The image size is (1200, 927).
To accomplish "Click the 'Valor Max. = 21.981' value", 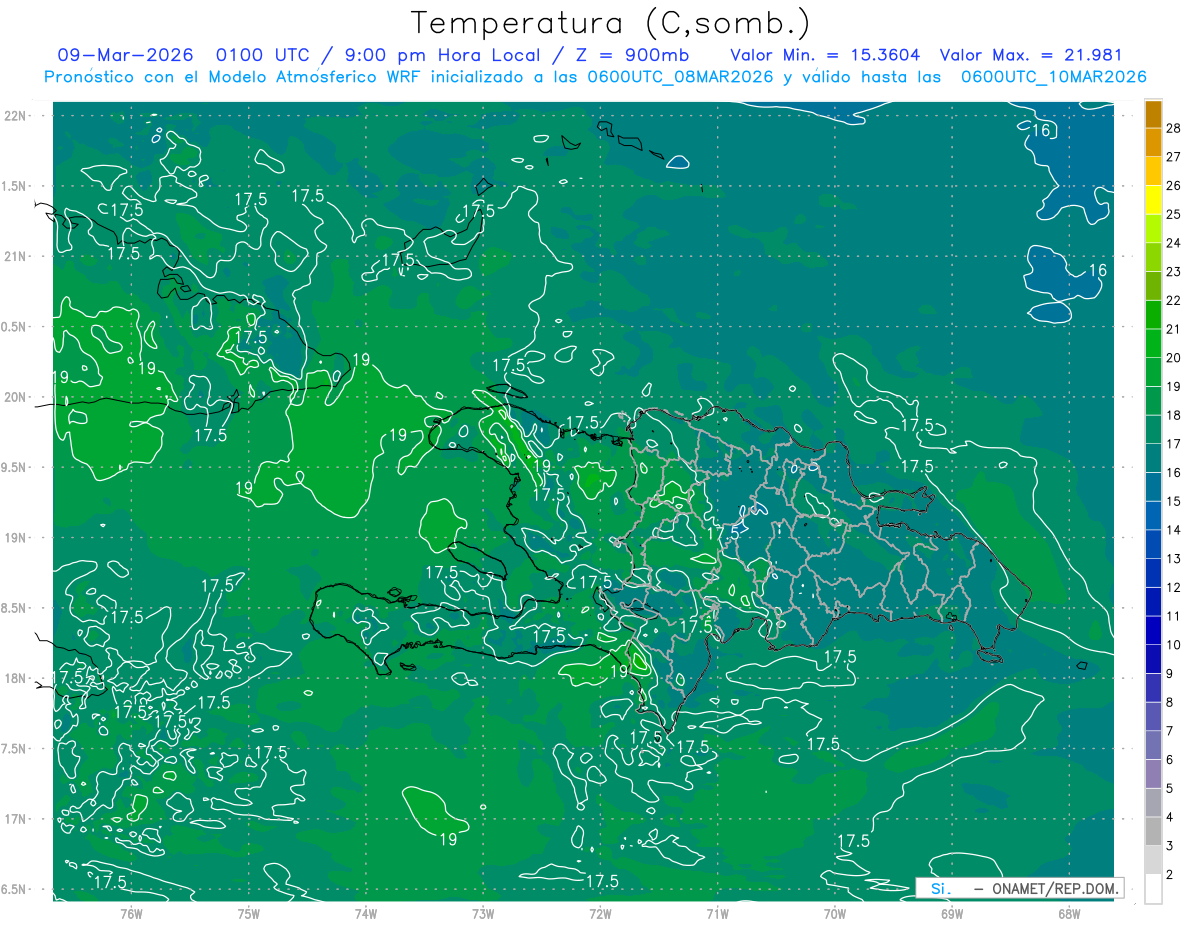I will tap(1032, 55).
